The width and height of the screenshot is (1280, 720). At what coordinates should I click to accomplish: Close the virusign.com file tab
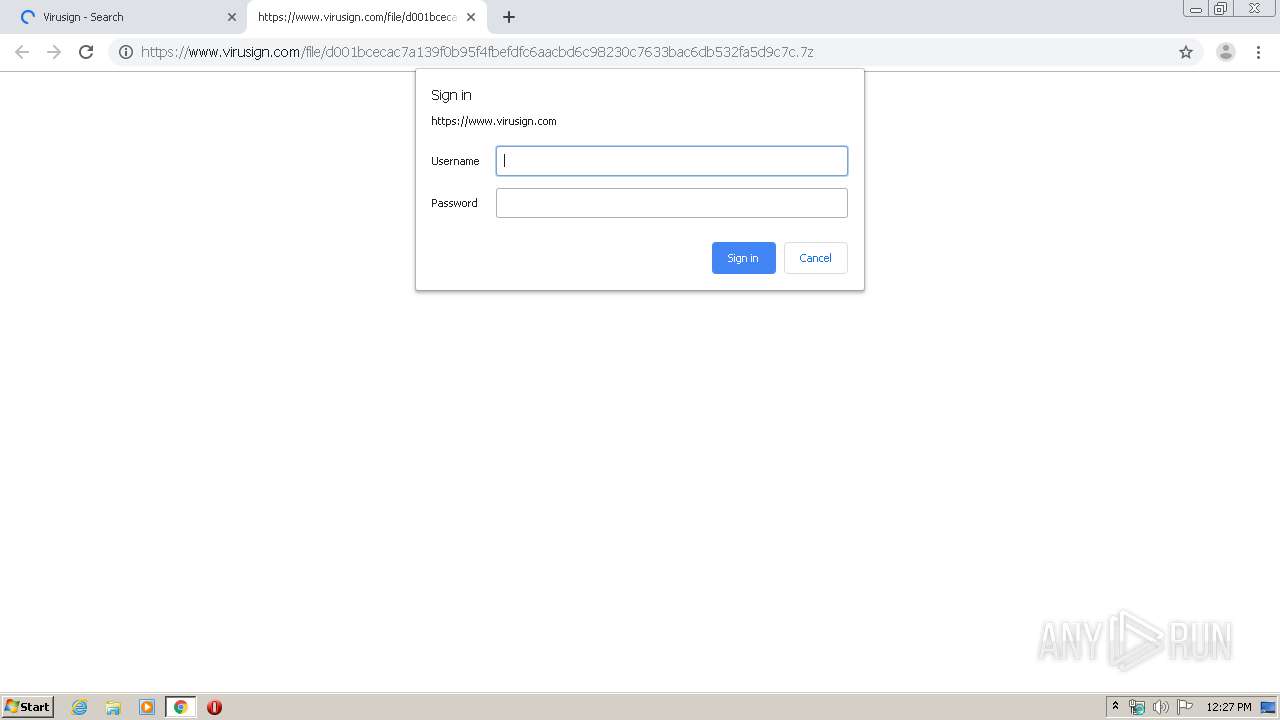point(471,17)
